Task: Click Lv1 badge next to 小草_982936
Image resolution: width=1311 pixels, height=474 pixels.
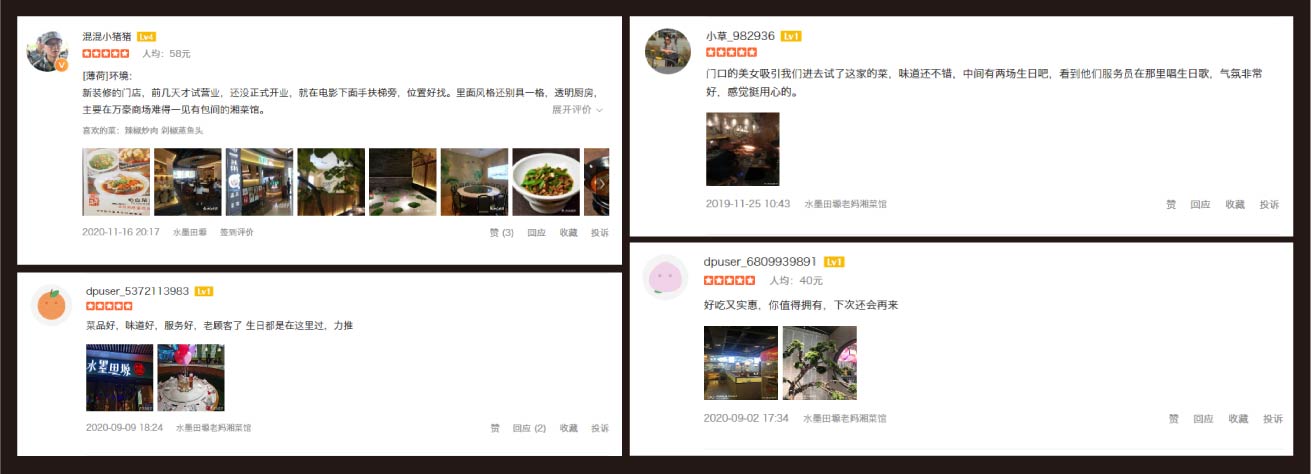Action: tap(791, 36)
